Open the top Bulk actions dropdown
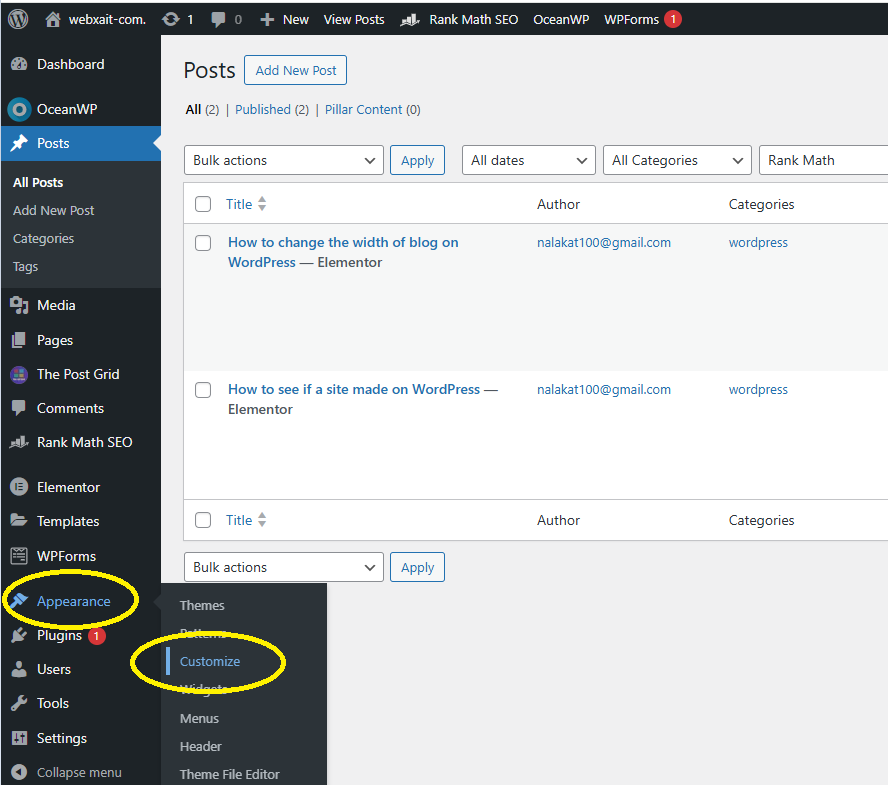The image size is (888, 785). pyautogui.click(x=284, y=160)
